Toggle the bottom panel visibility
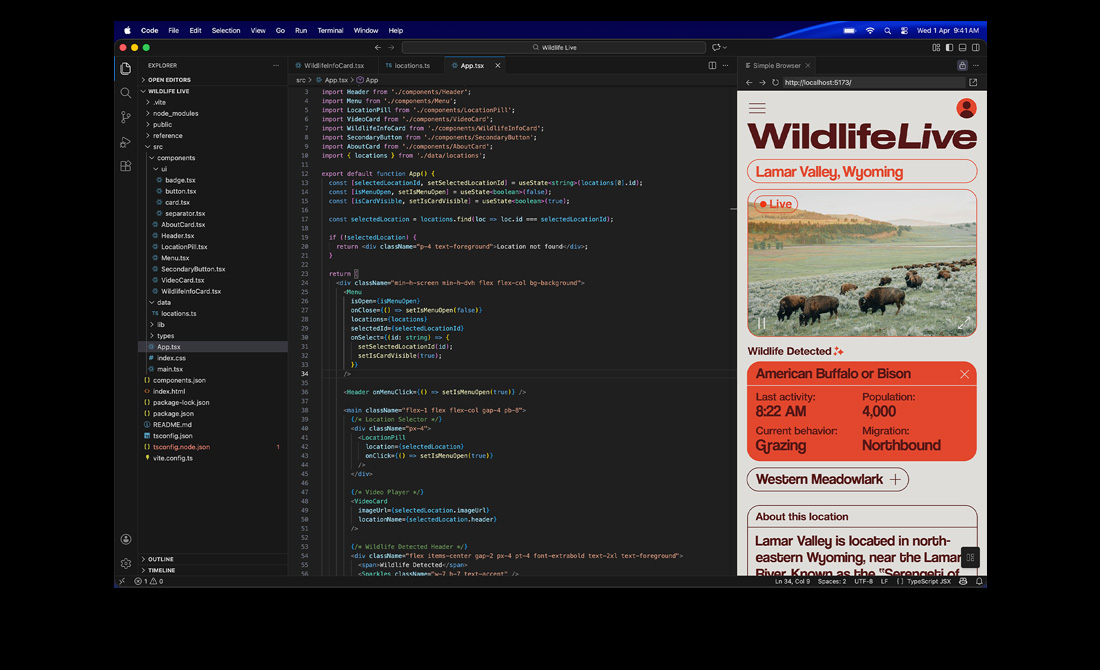1100x670 pixels. click(x=961, y=47)
